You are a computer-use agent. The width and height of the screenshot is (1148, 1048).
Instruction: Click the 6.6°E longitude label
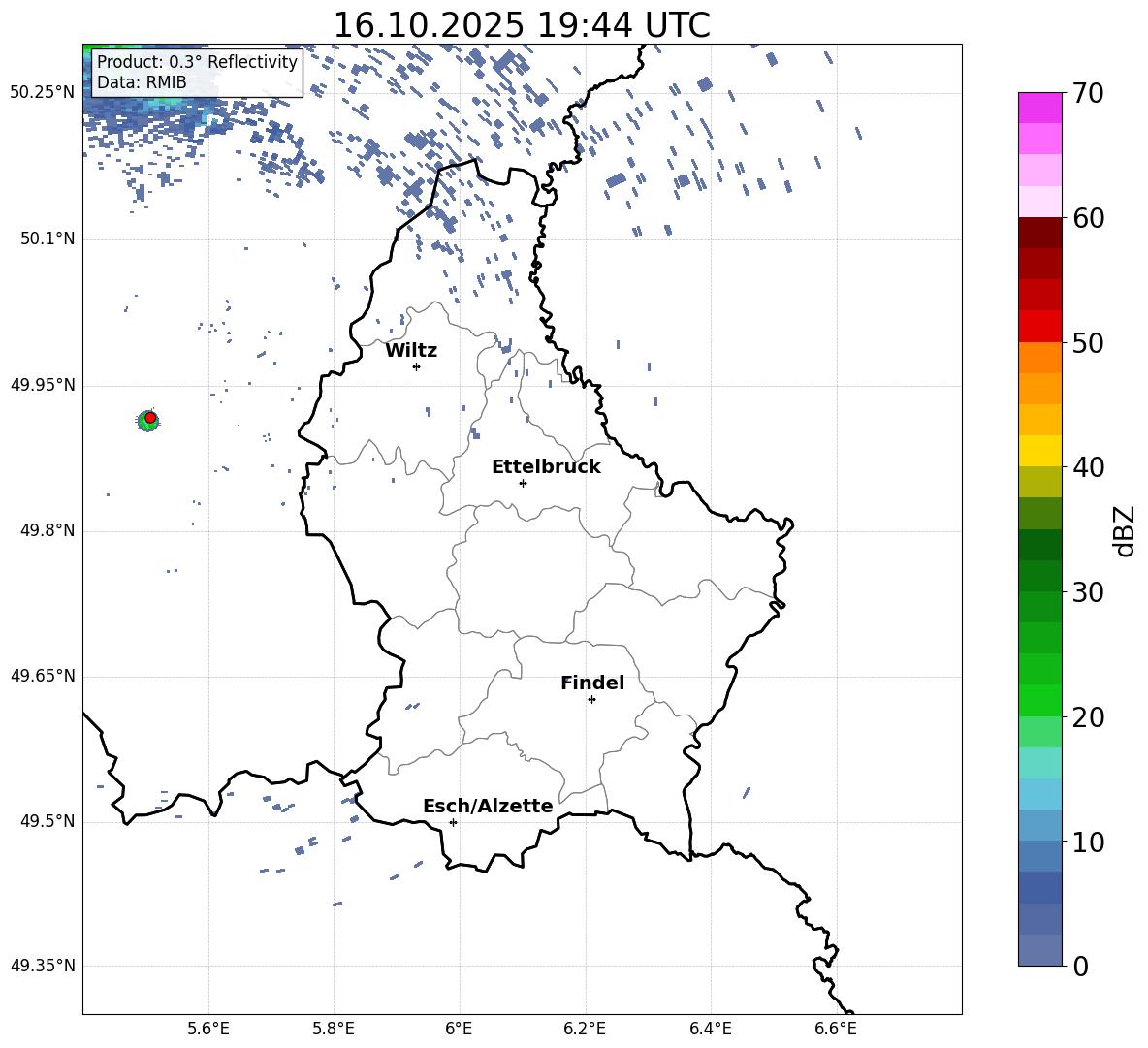[836, 1029]
